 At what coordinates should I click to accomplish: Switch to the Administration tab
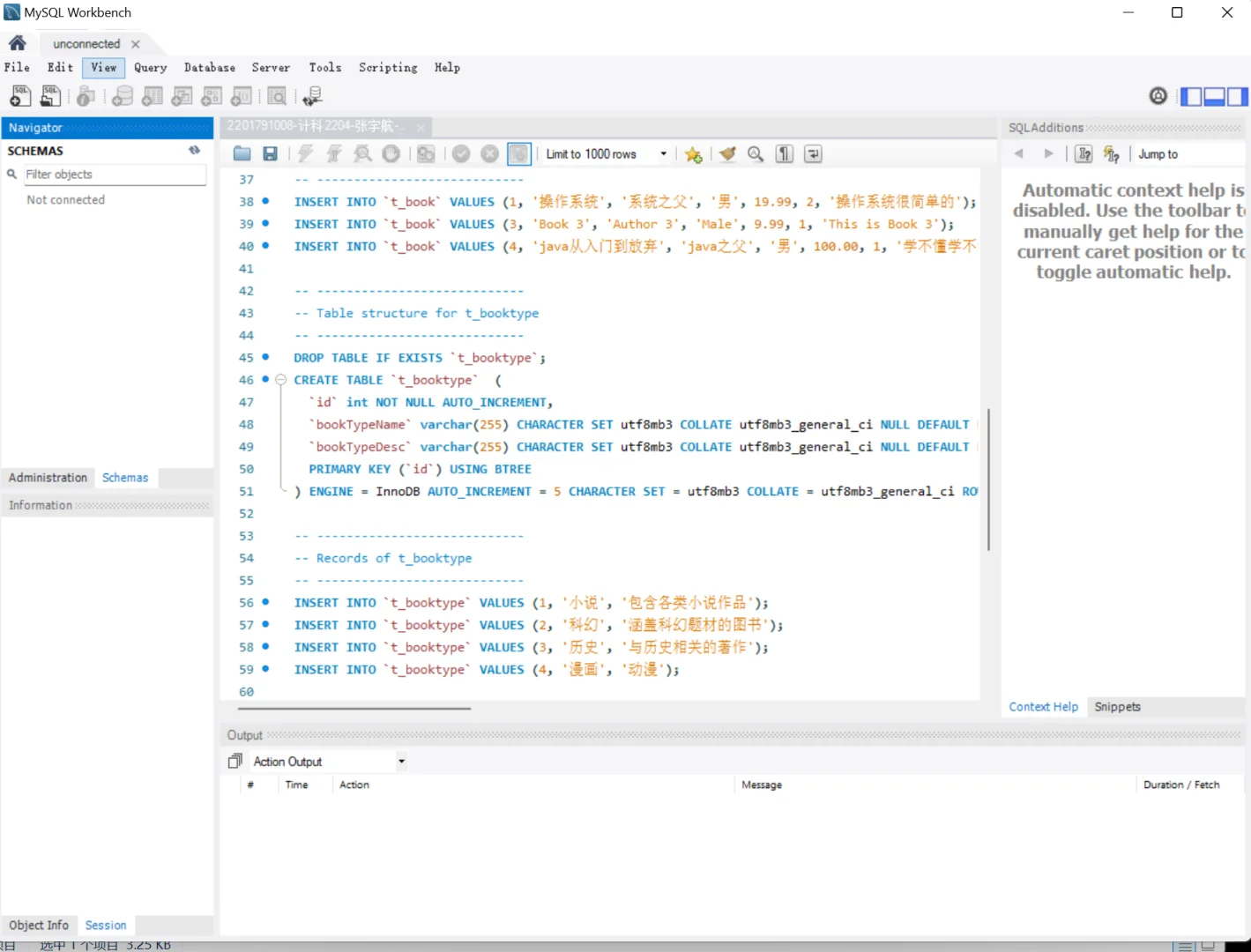(x=48, y=478)
